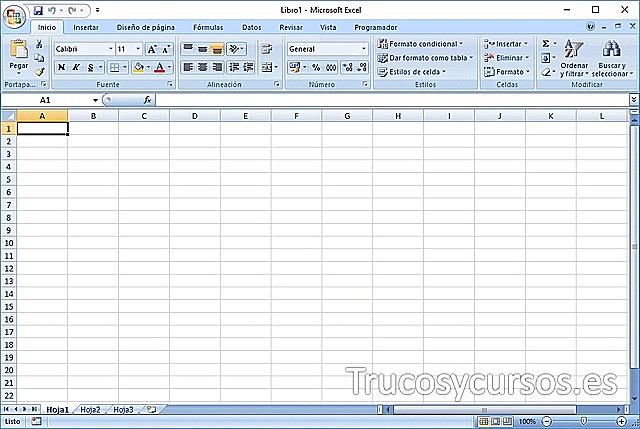Viewport: 640px width, 429px height.
Task: Align text to top of cell
Action: pyautogui.click(x=188, y=49)
